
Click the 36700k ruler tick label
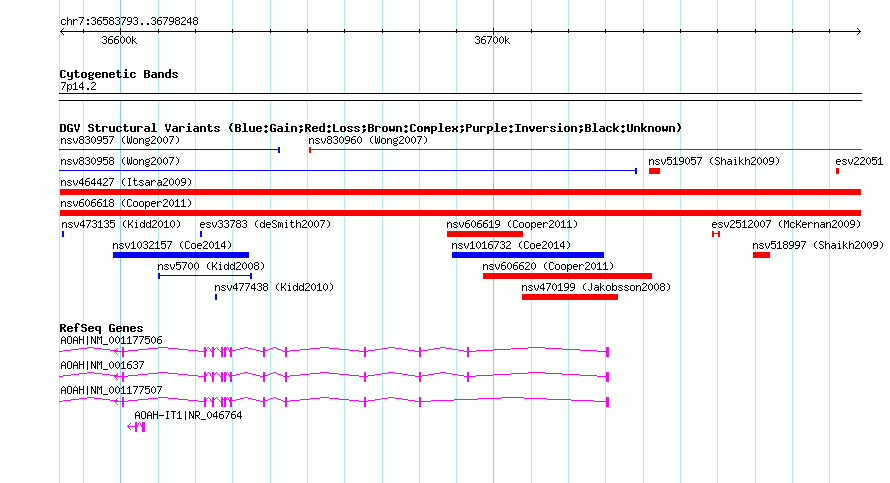click(492, 40)
